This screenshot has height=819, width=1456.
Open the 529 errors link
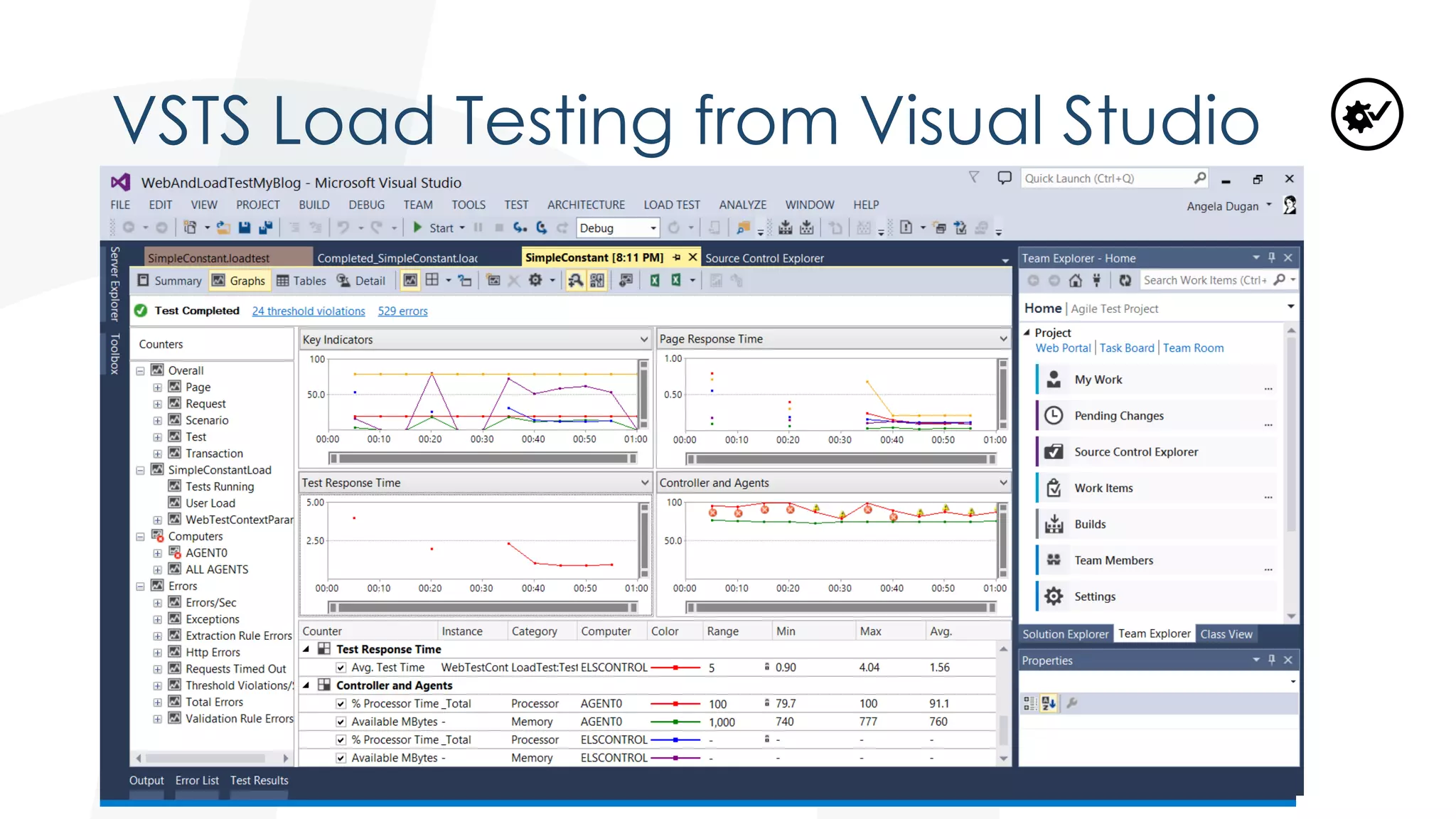pyautogui.click(x=402, y=311)
